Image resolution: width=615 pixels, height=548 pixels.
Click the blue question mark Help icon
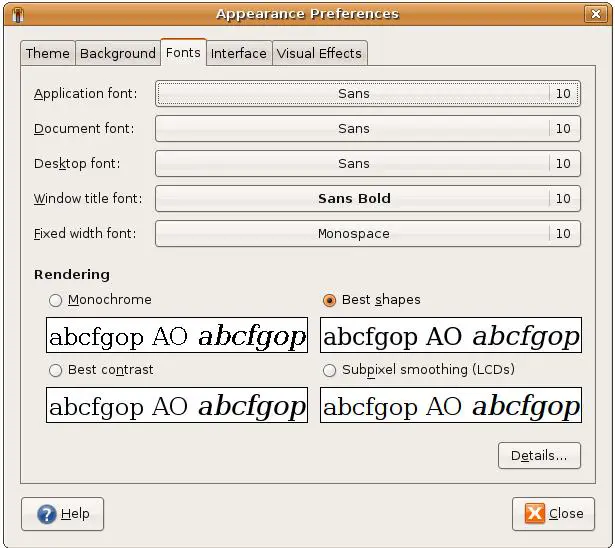(x=47, y=514)
